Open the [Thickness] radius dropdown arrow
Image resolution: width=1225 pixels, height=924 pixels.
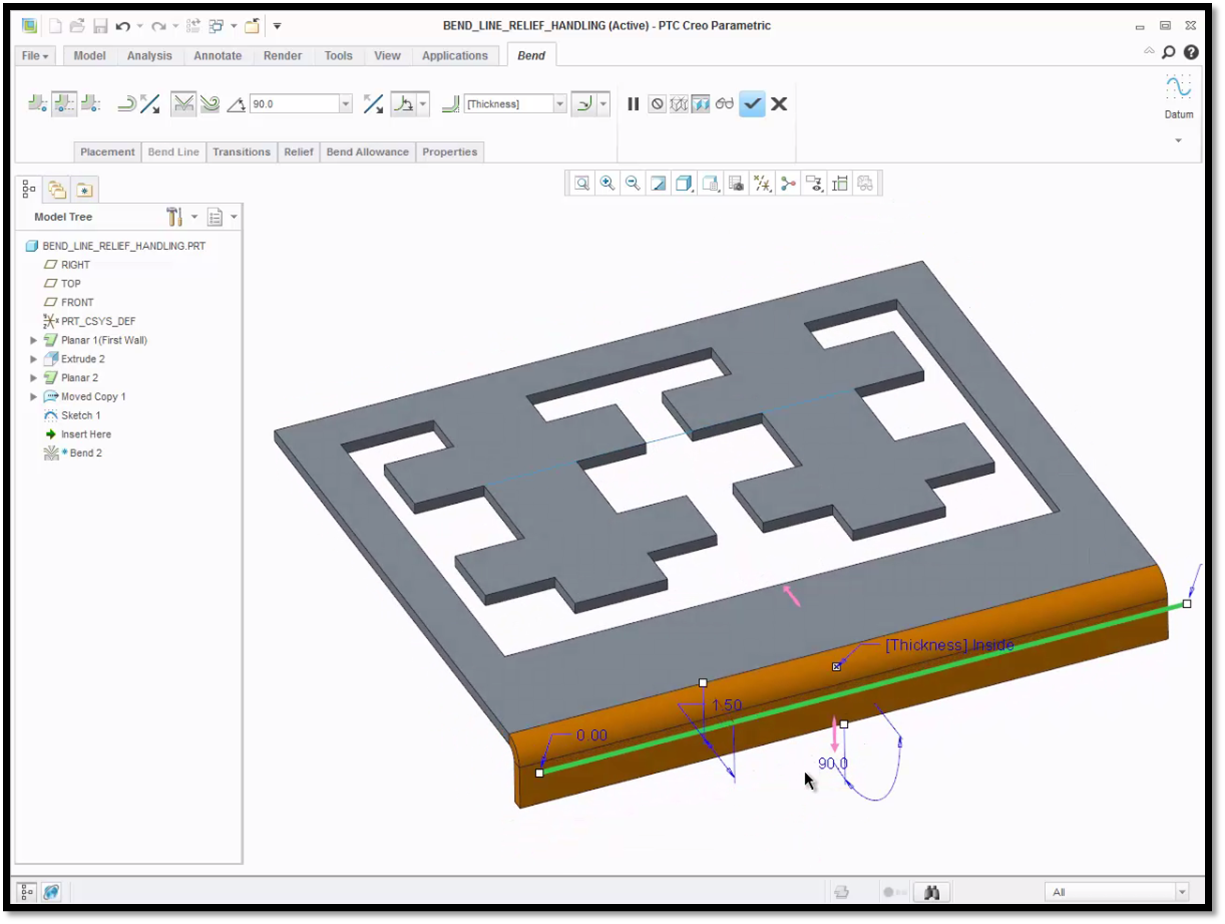560,103
